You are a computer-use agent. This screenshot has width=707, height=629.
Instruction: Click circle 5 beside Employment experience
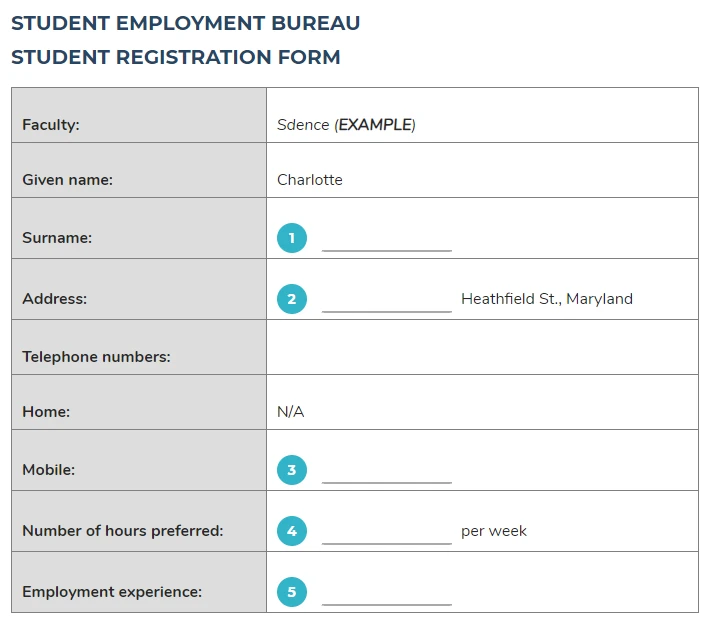(292, 592)
